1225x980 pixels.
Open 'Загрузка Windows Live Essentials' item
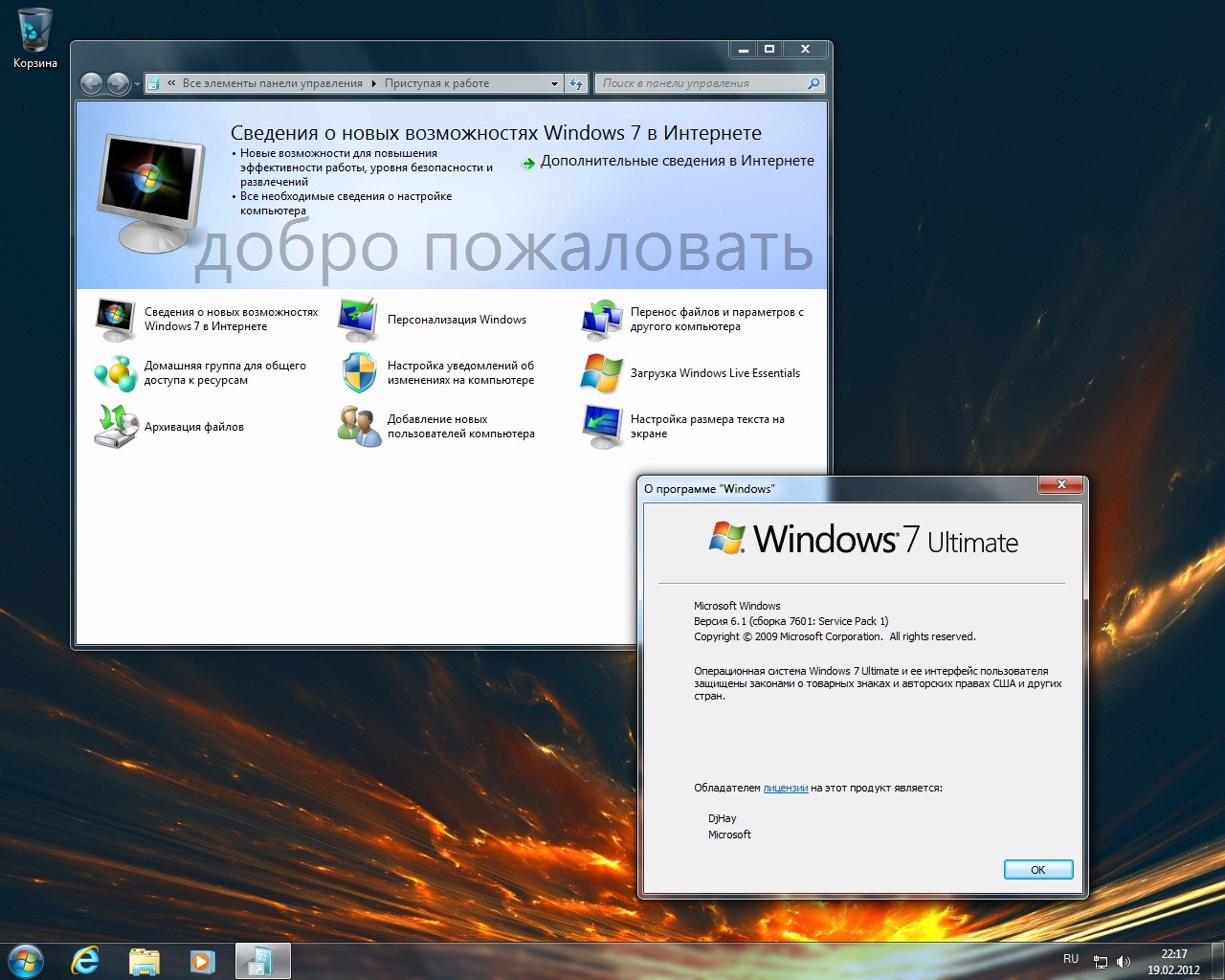click(x=715, y=373)
